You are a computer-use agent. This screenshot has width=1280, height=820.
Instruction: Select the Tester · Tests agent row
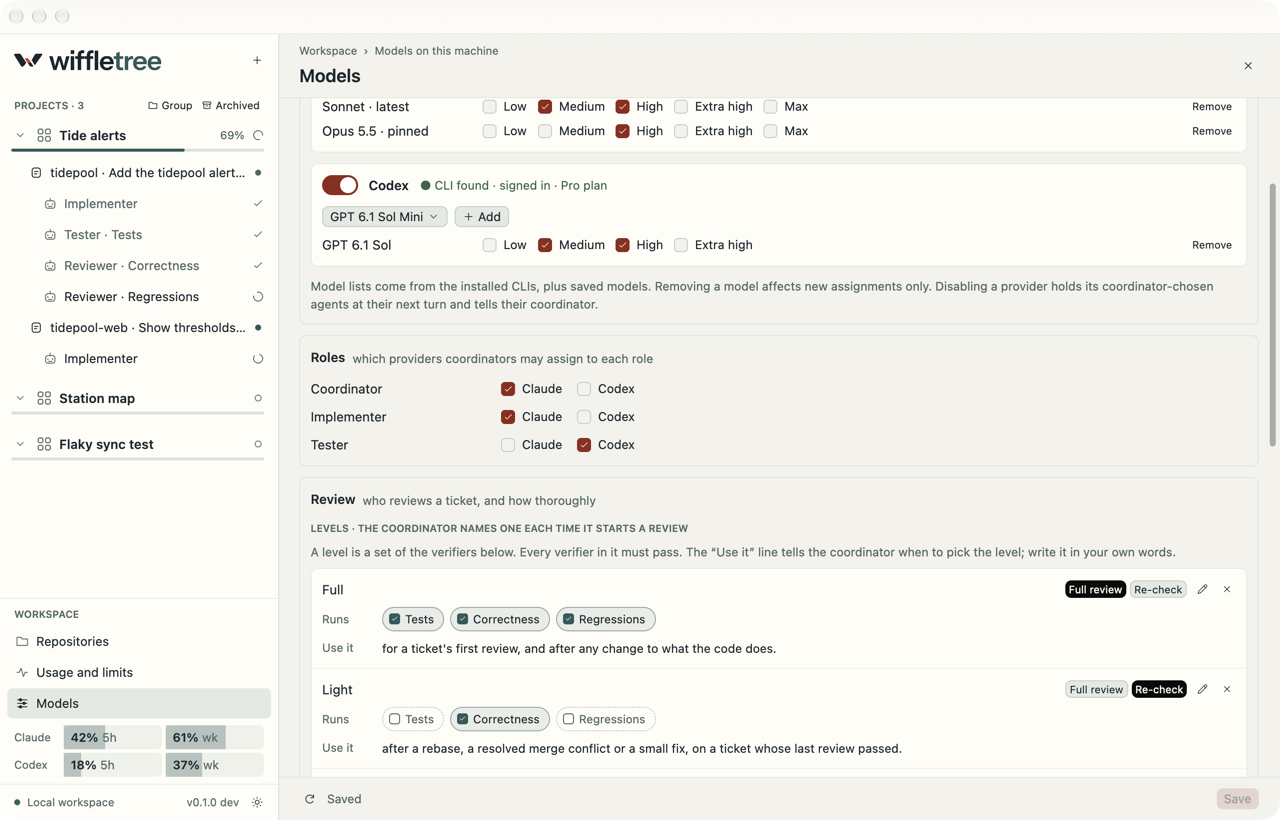click(139, 235)
